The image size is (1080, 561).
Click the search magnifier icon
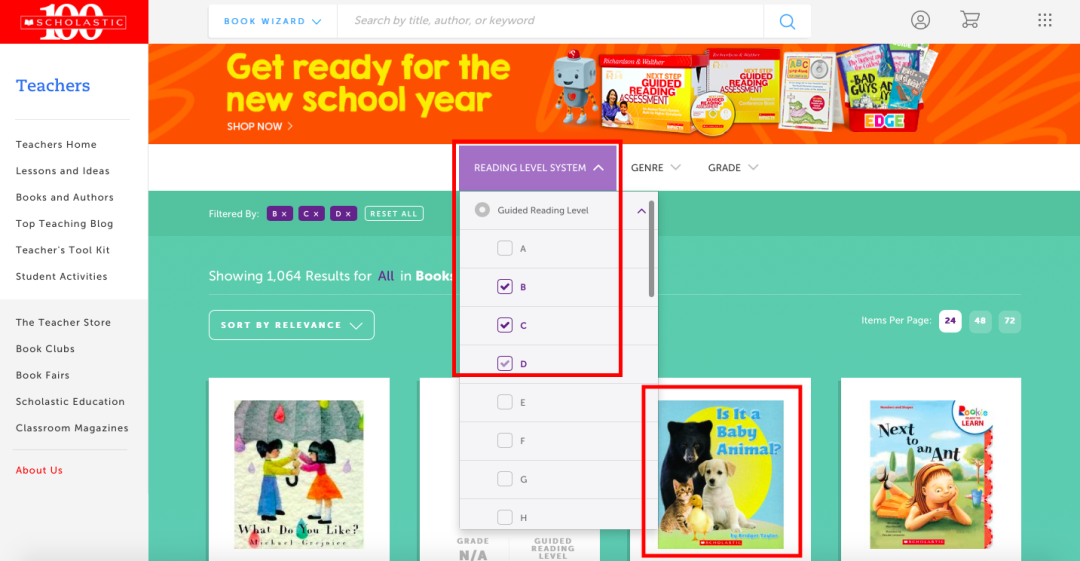[787, 21]
